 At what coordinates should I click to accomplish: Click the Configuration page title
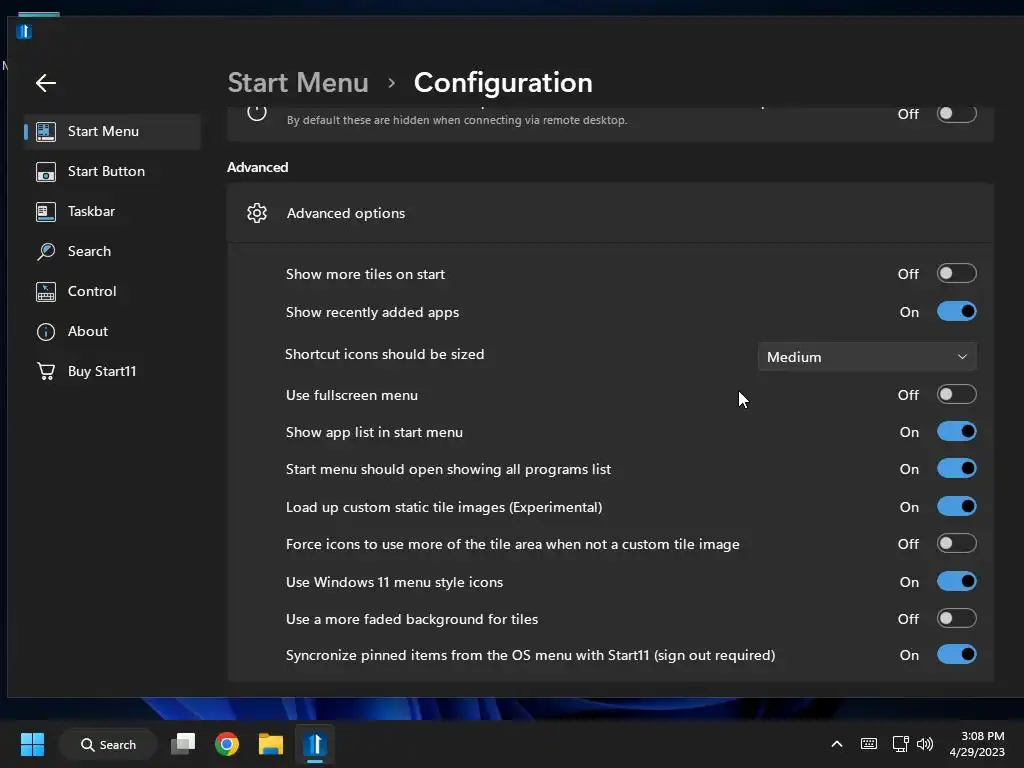(503, 83)
